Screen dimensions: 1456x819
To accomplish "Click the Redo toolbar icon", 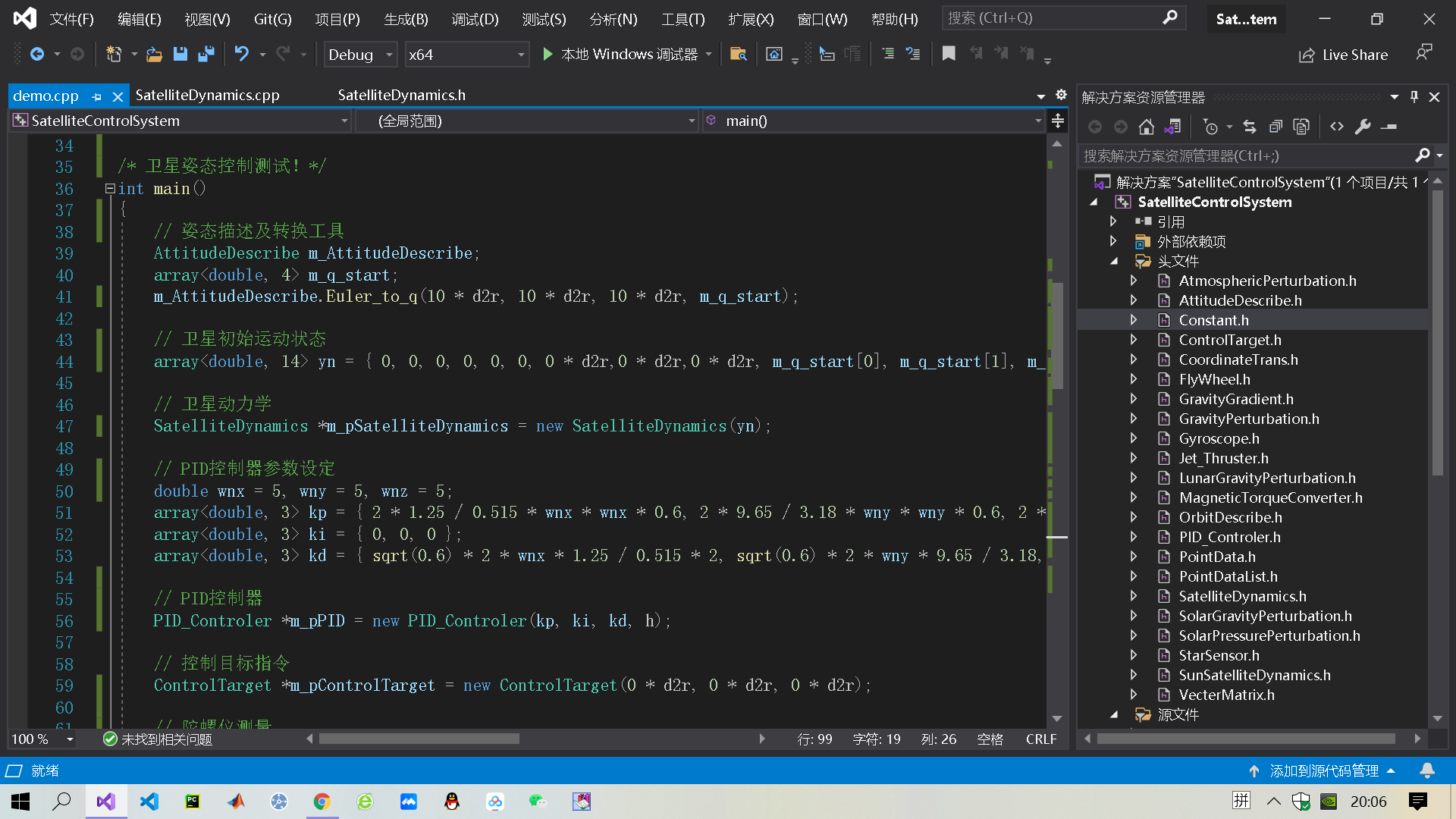I will pos(284,52).
